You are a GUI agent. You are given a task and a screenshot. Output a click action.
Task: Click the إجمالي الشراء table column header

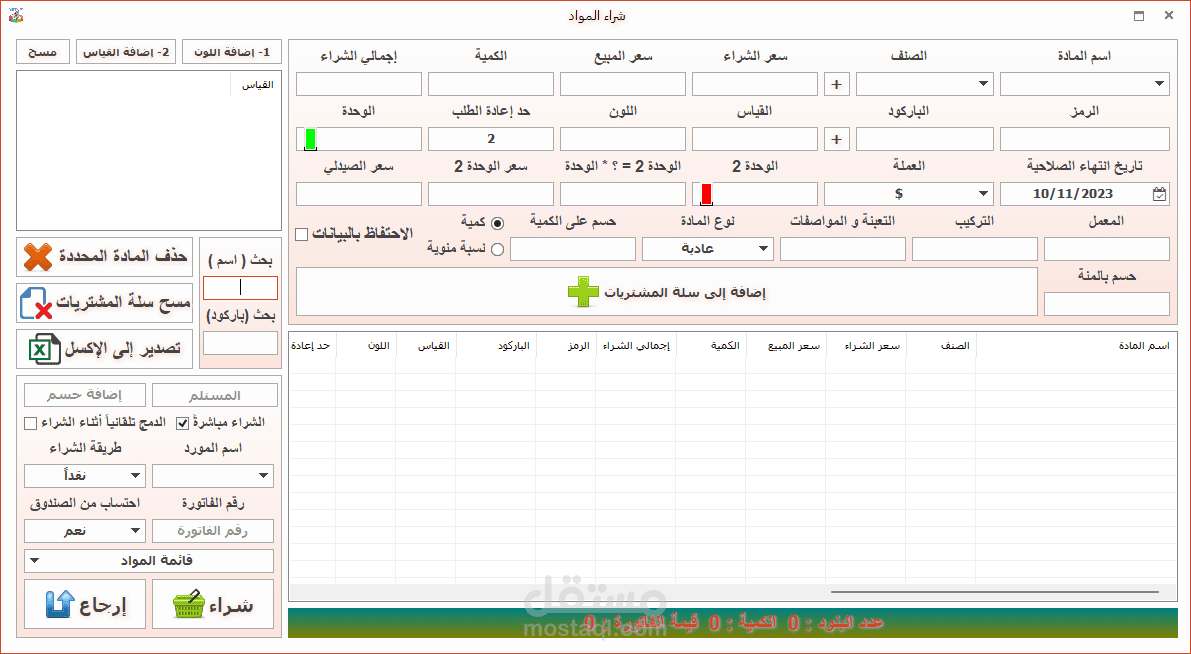(636, 346)
